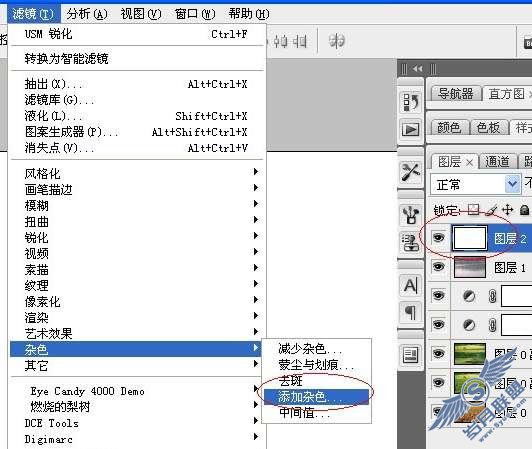The height and width of the screenshot is (449, 532).
Task: Open the History panel icon
Action: point(411,101)
